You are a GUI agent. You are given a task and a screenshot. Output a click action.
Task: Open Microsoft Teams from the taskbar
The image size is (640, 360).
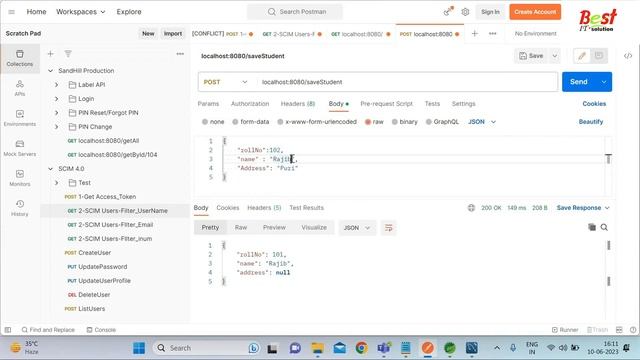(384, 348)
